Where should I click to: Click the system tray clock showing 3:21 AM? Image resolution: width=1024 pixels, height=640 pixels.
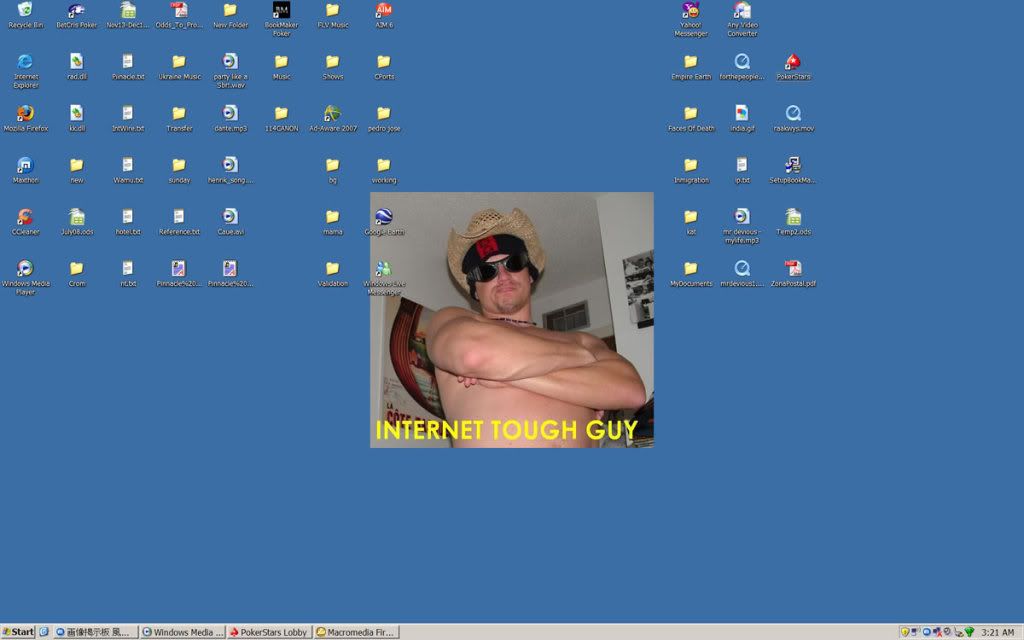point(998,632)
